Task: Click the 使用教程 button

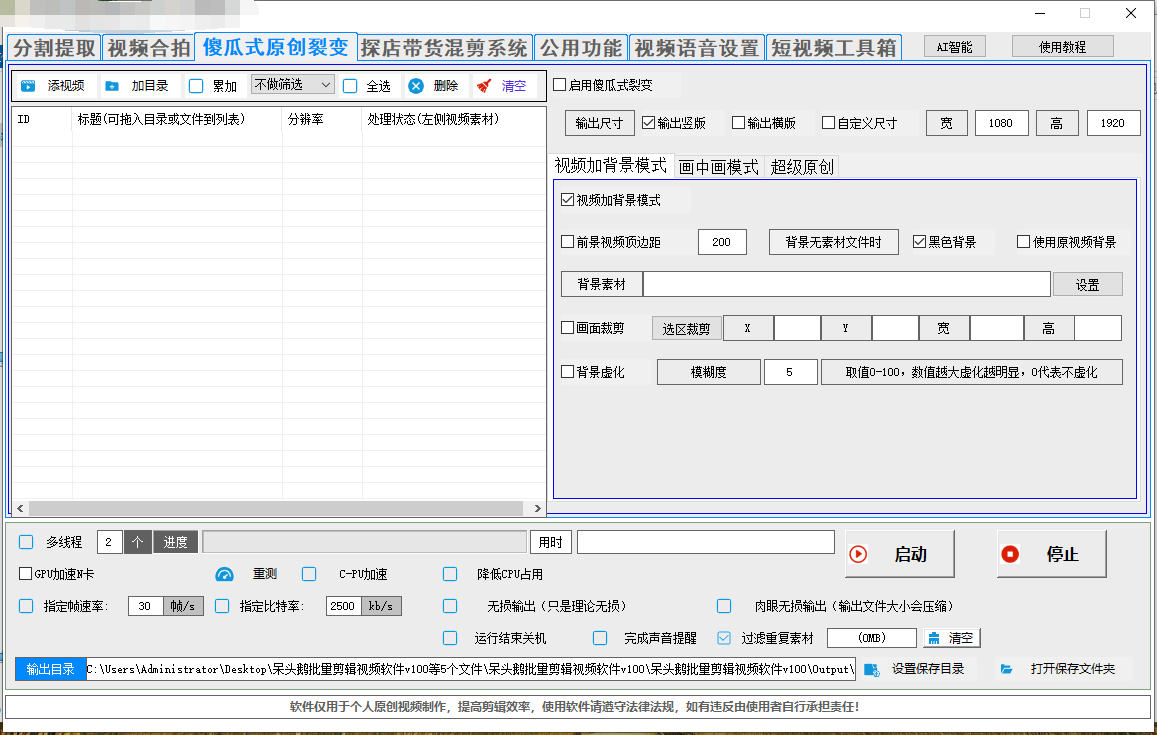Action: pyautogui.click(x=1062, y=47)
